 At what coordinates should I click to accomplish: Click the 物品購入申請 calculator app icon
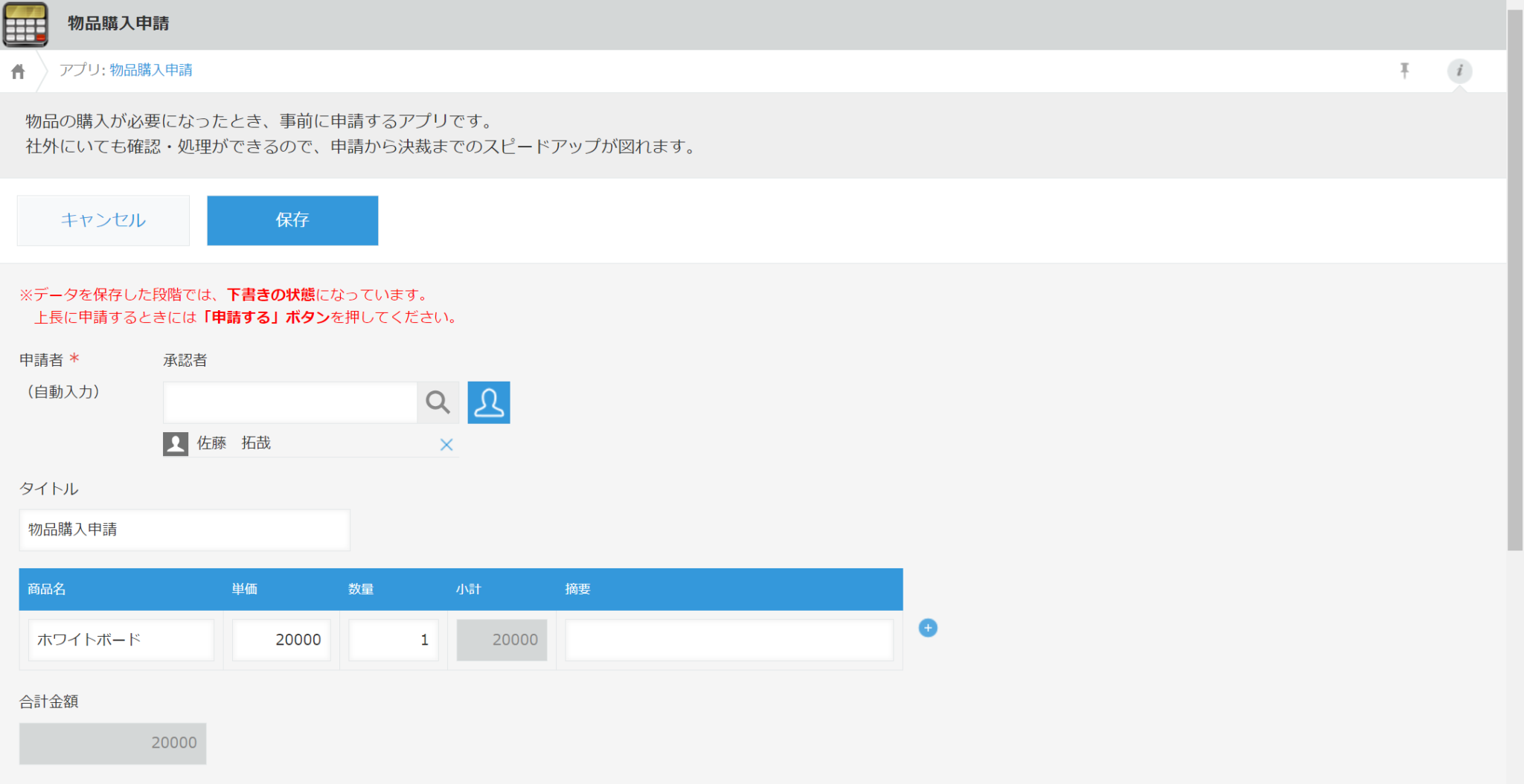[x=25, y=24]
